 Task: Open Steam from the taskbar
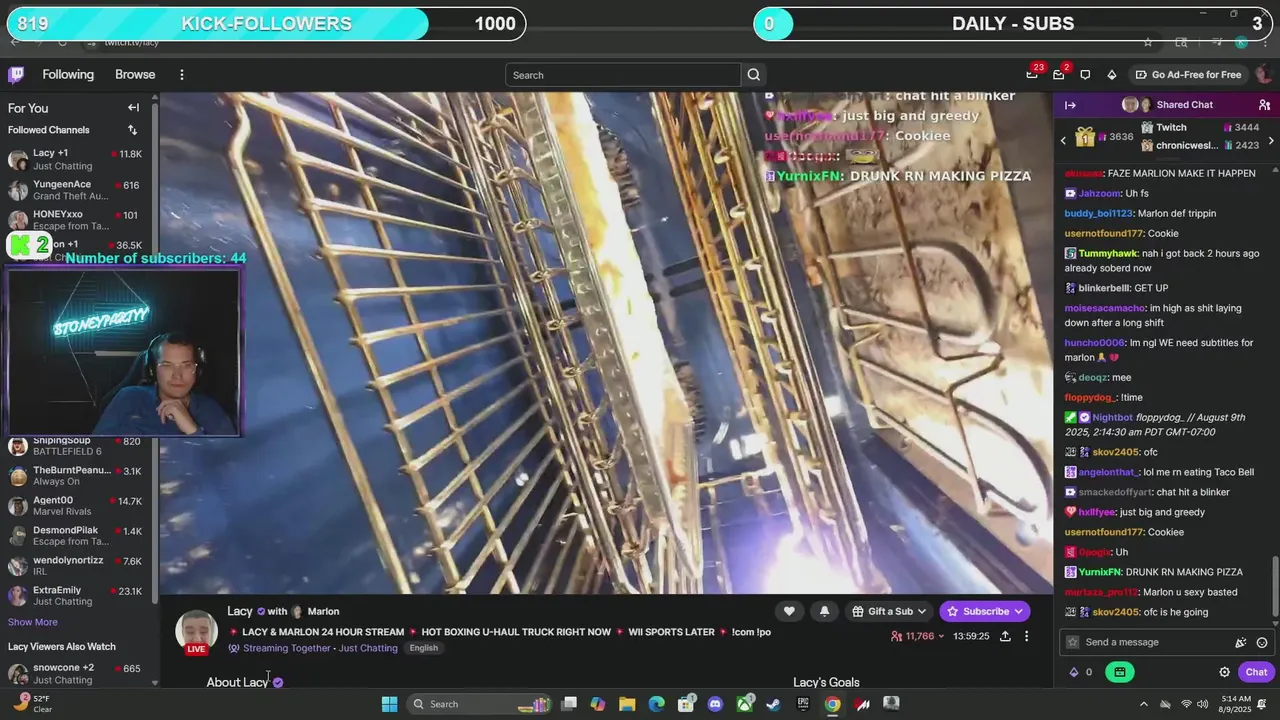[773, 704]
